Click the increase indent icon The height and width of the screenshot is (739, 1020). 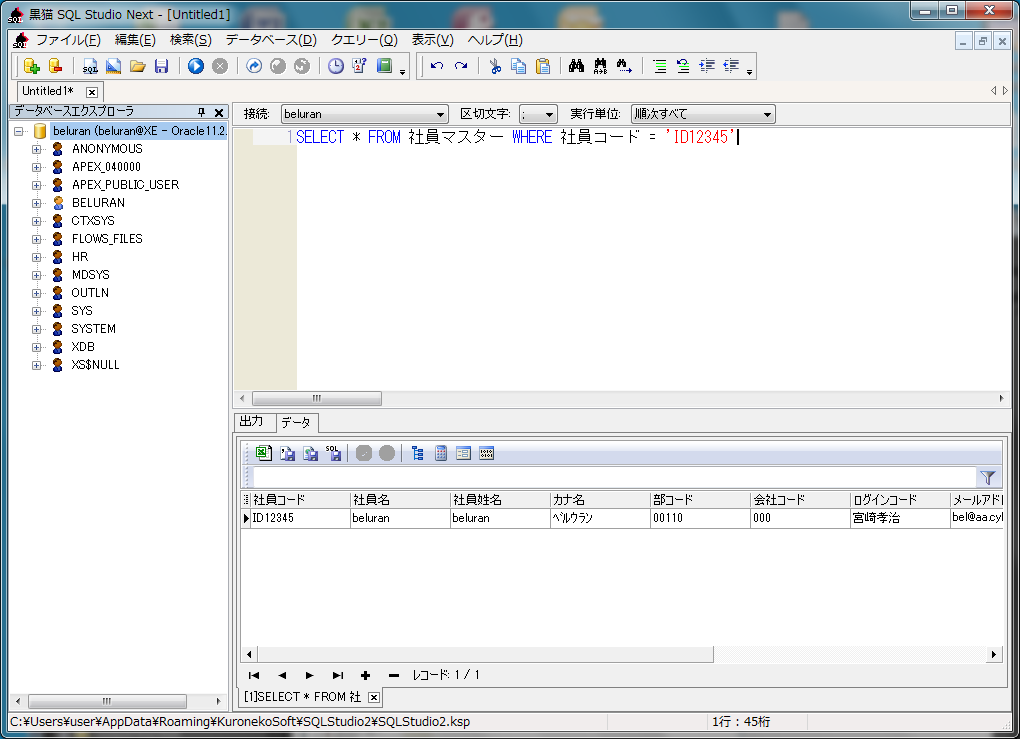tap(707, 66)
